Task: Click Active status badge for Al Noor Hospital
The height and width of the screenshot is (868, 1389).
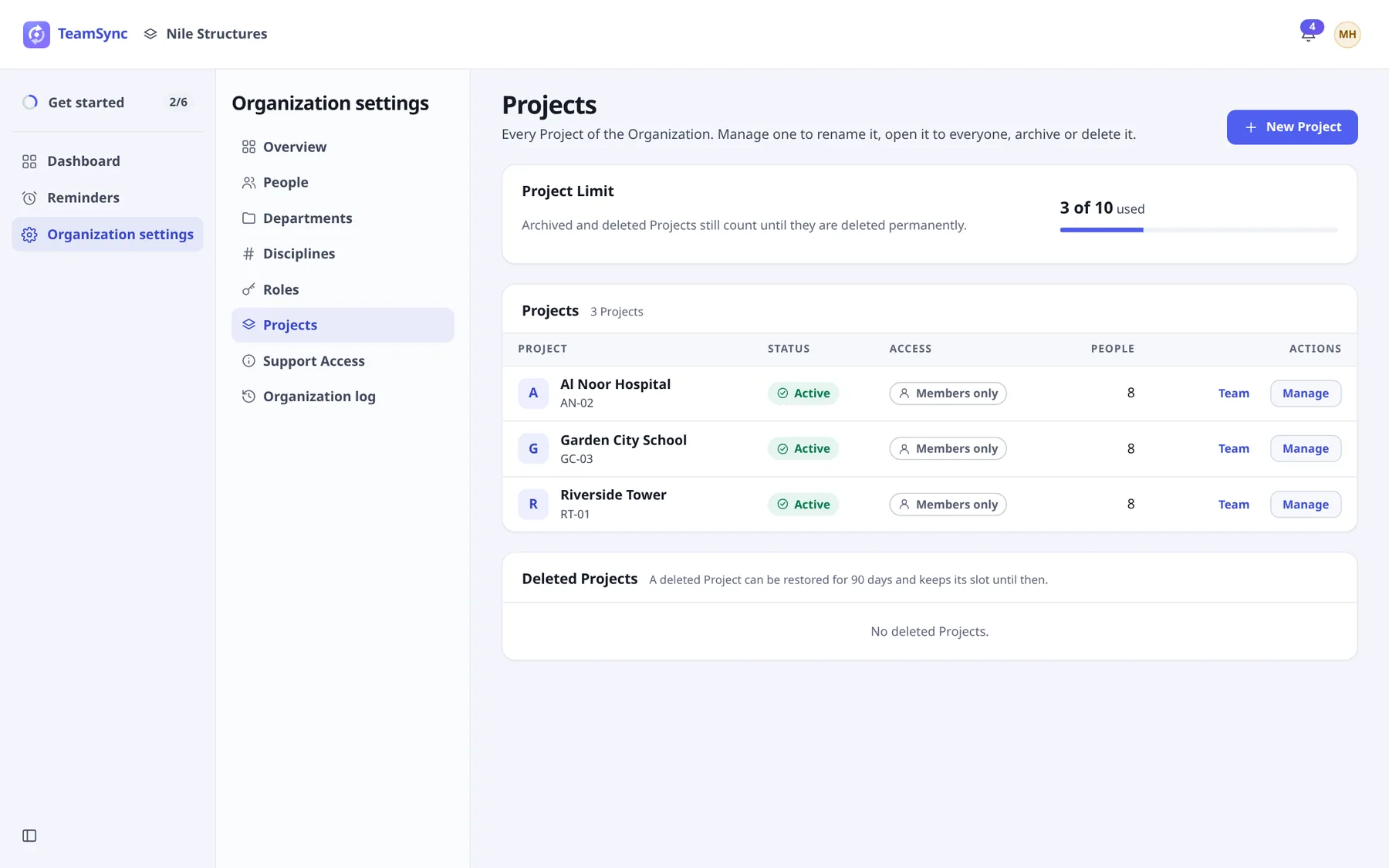Action: point(803,393)
